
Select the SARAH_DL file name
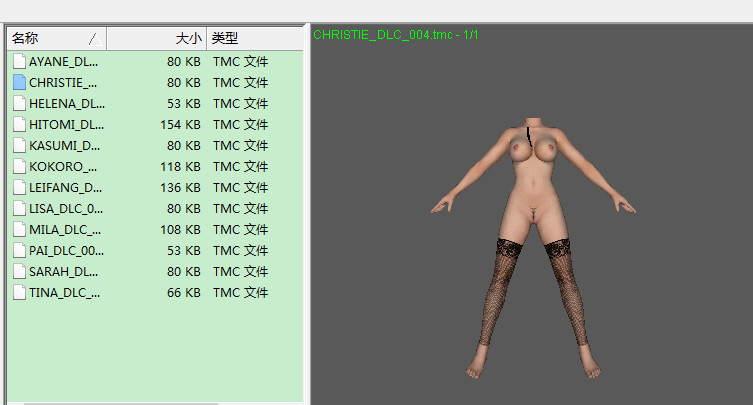click(x=66, y=272)
